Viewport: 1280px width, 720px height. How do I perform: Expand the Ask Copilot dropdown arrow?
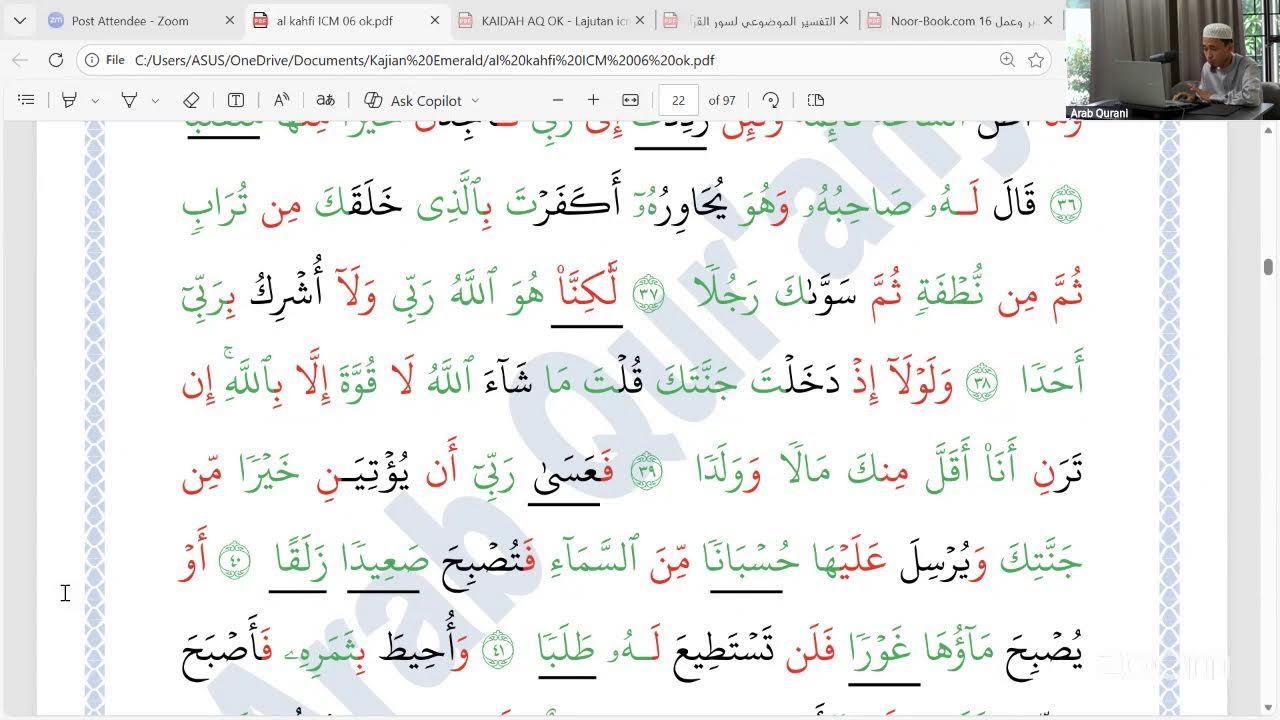click(x=475, y=101)
